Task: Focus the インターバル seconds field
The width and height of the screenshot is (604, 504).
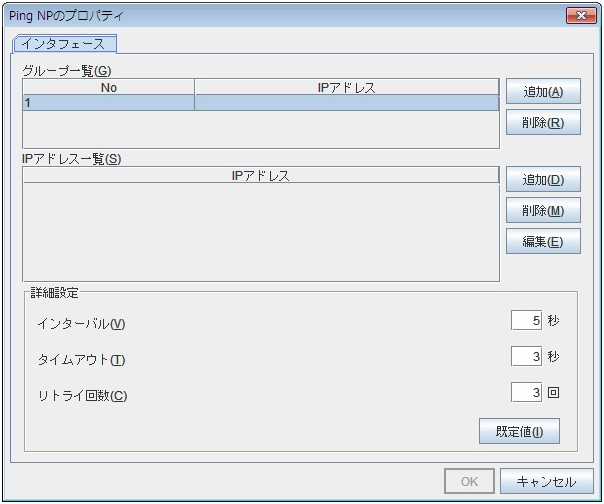Action: point(526,321)
